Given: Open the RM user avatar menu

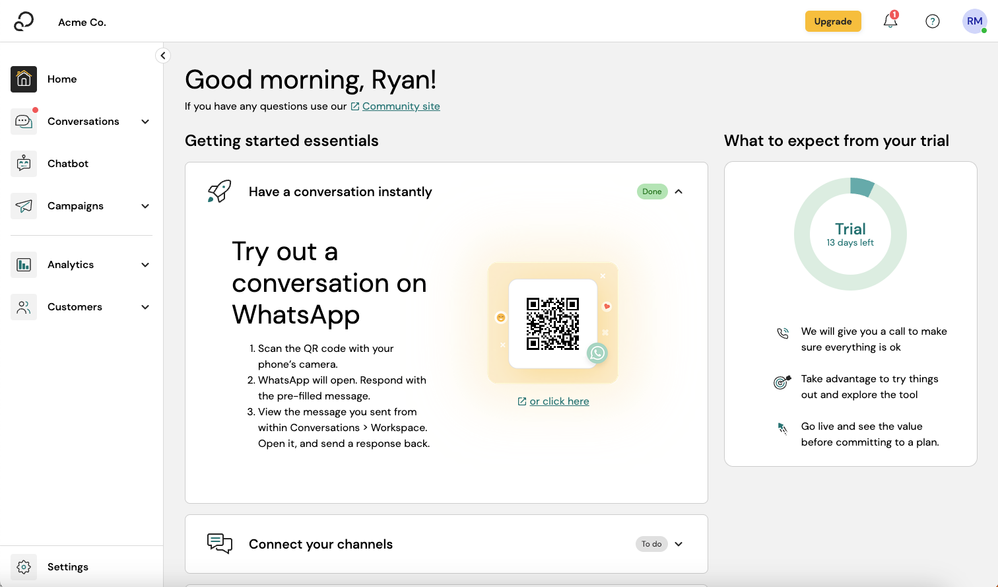Looking at the screenshot, I should coord(974,21).
